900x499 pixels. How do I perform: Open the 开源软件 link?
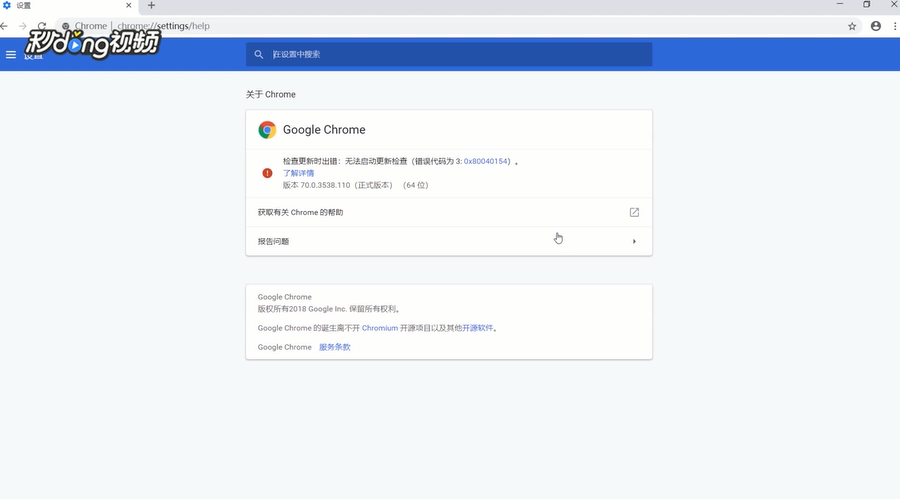[x=478, y=328]
